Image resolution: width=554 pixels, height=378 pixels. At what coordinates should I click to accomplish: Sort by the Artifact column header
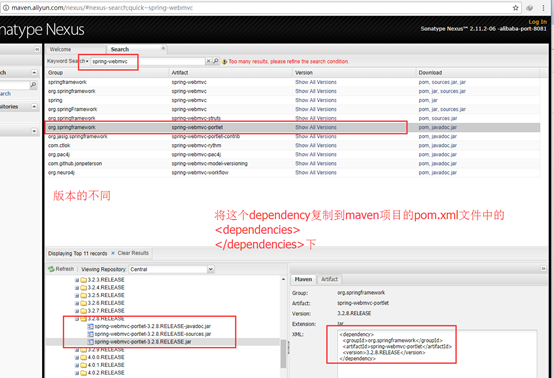tap(231, 72)
